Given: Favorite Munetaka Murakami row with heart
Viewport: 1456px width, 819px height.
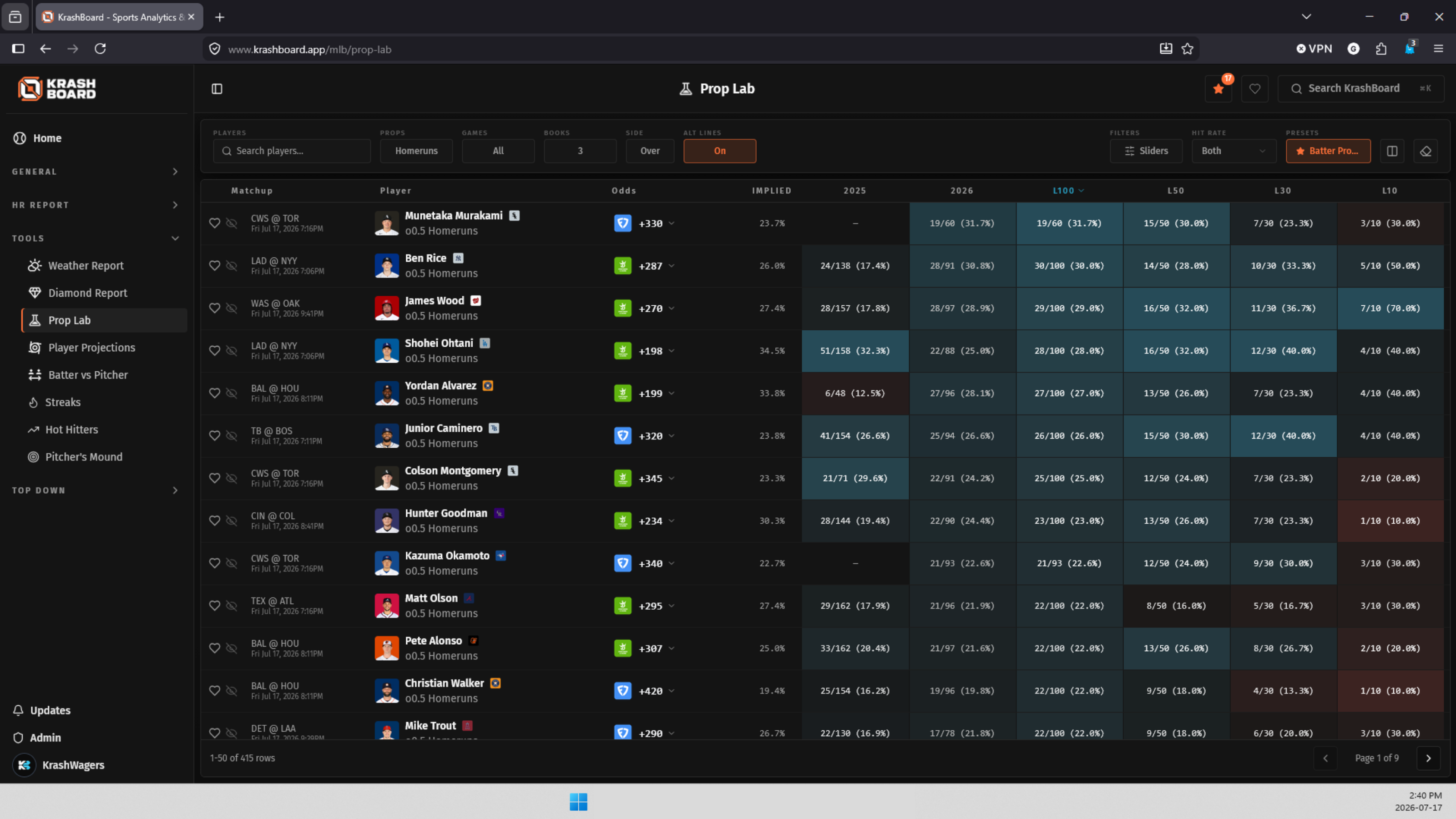Looking at the screenshot, I should [214, 223].
